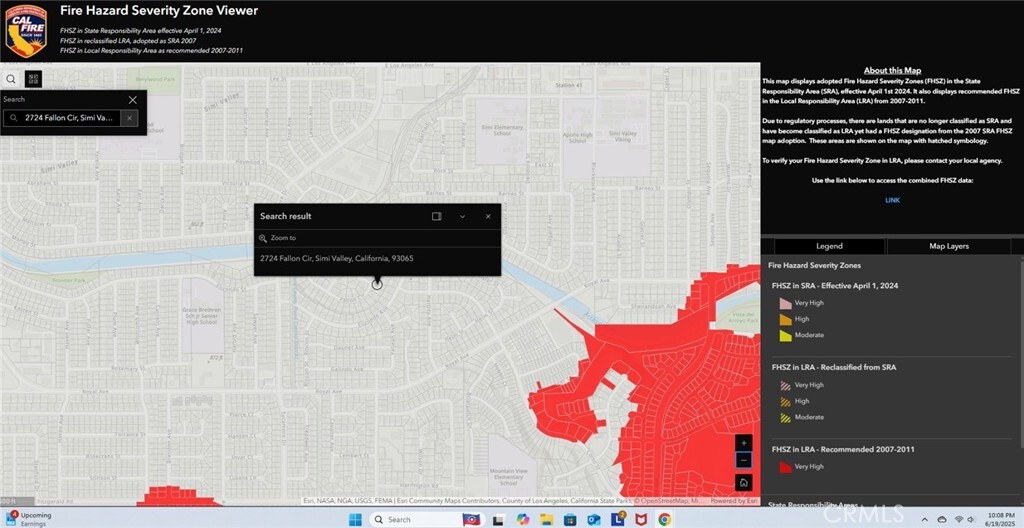Click the map search magnifier tool

(11, 79)
